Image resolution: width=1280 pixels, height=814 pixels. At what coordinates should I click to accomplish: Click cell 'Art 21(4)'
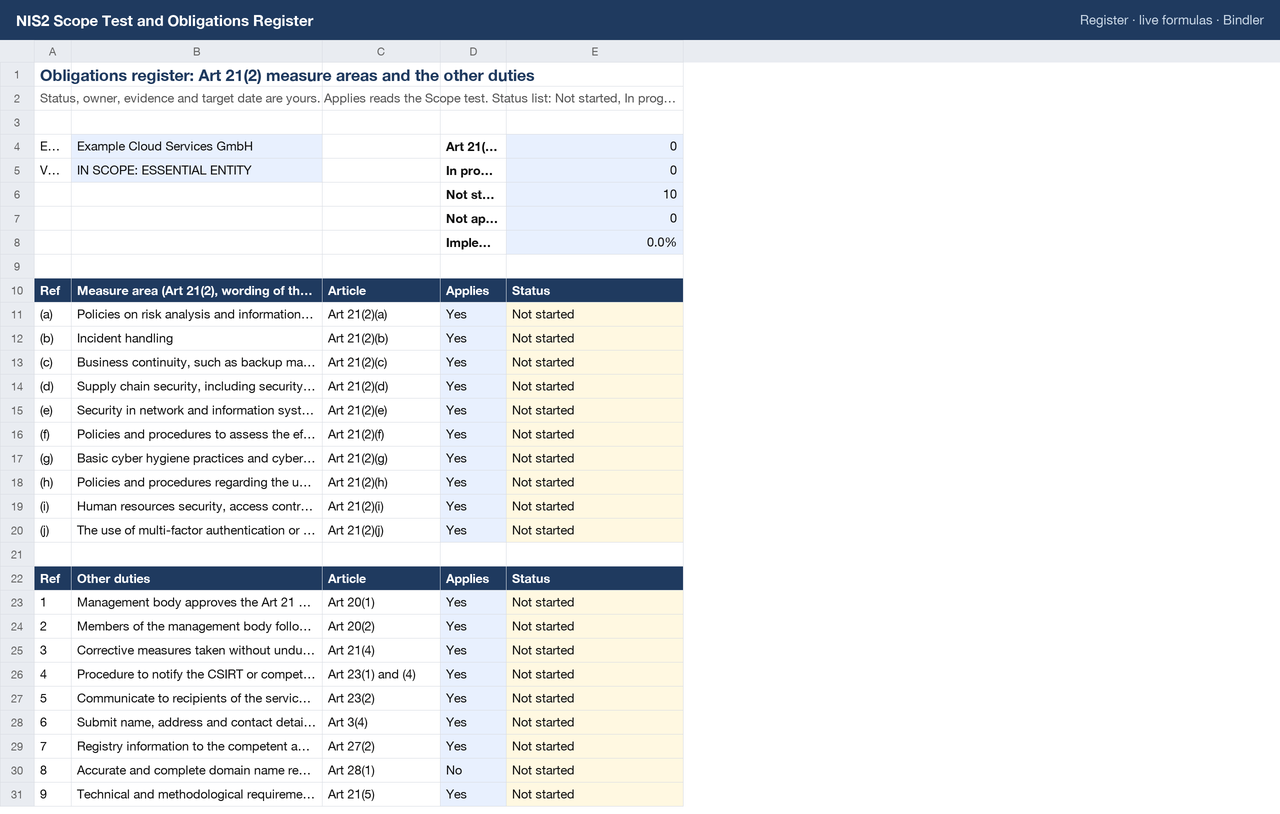click(381, 651)
